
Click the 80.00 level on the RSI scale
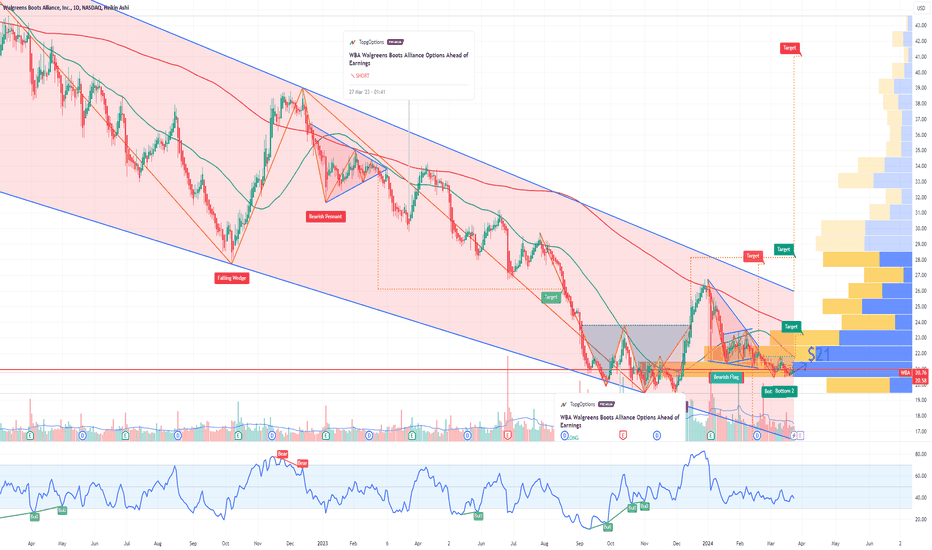pos(921,454)
